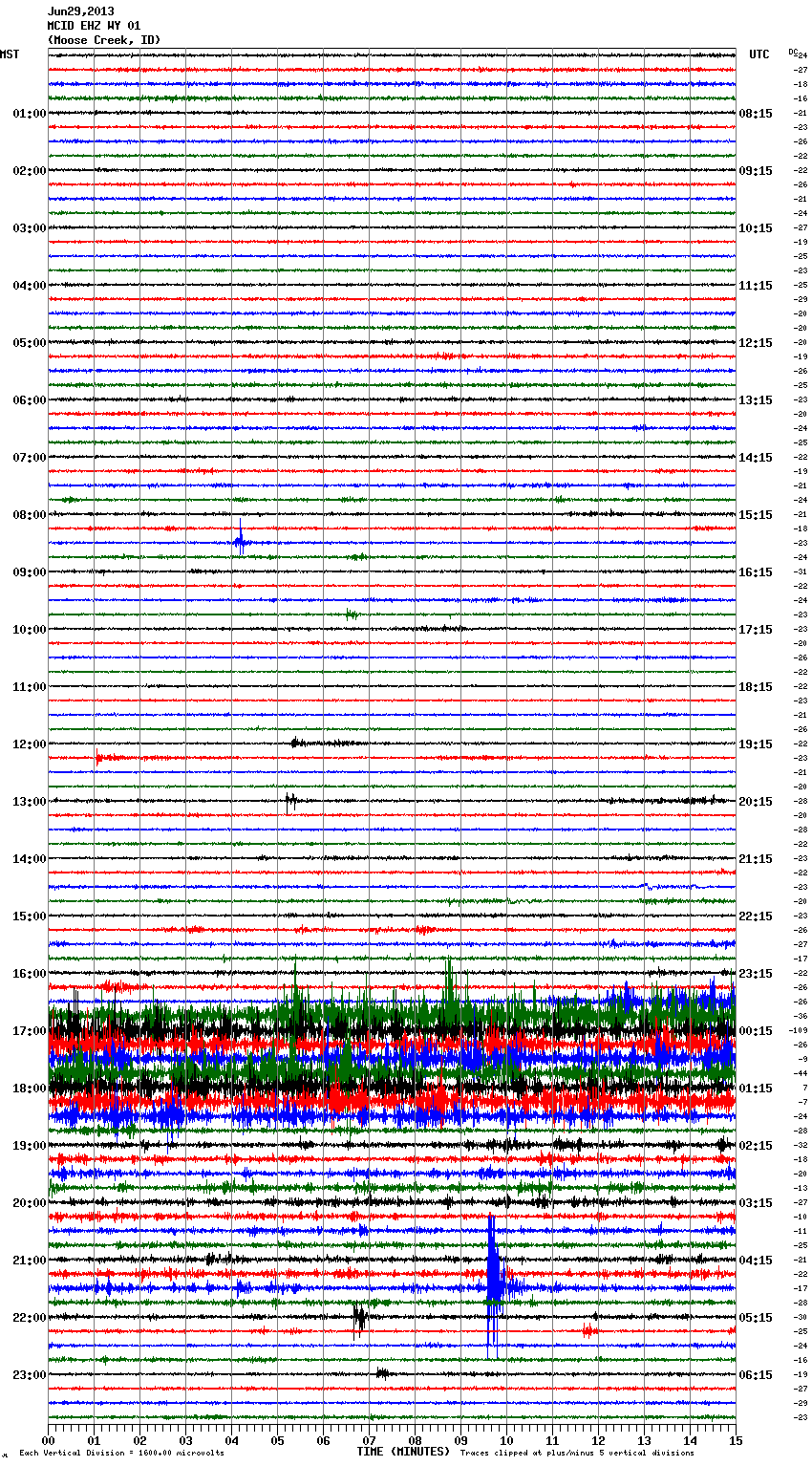812x1466 pixels.
Task: Click the 09:15 UTC time label
Action: click(x=756, y=171)
